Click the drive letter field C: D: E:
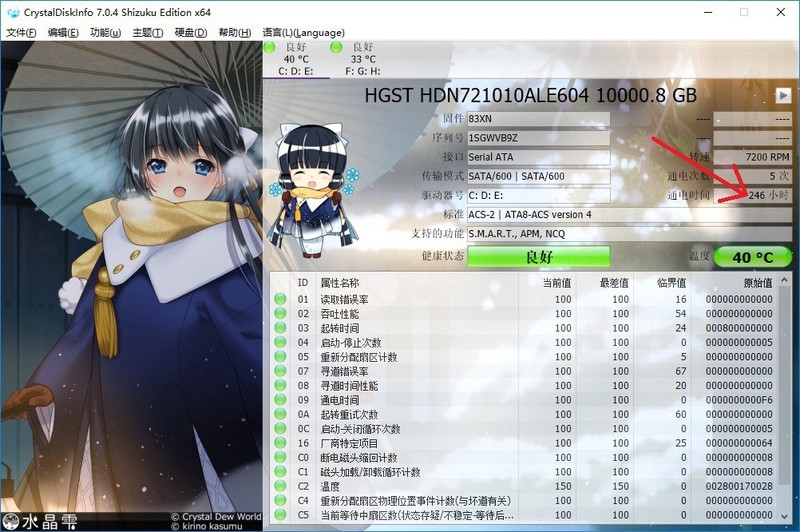 (539, 196)
